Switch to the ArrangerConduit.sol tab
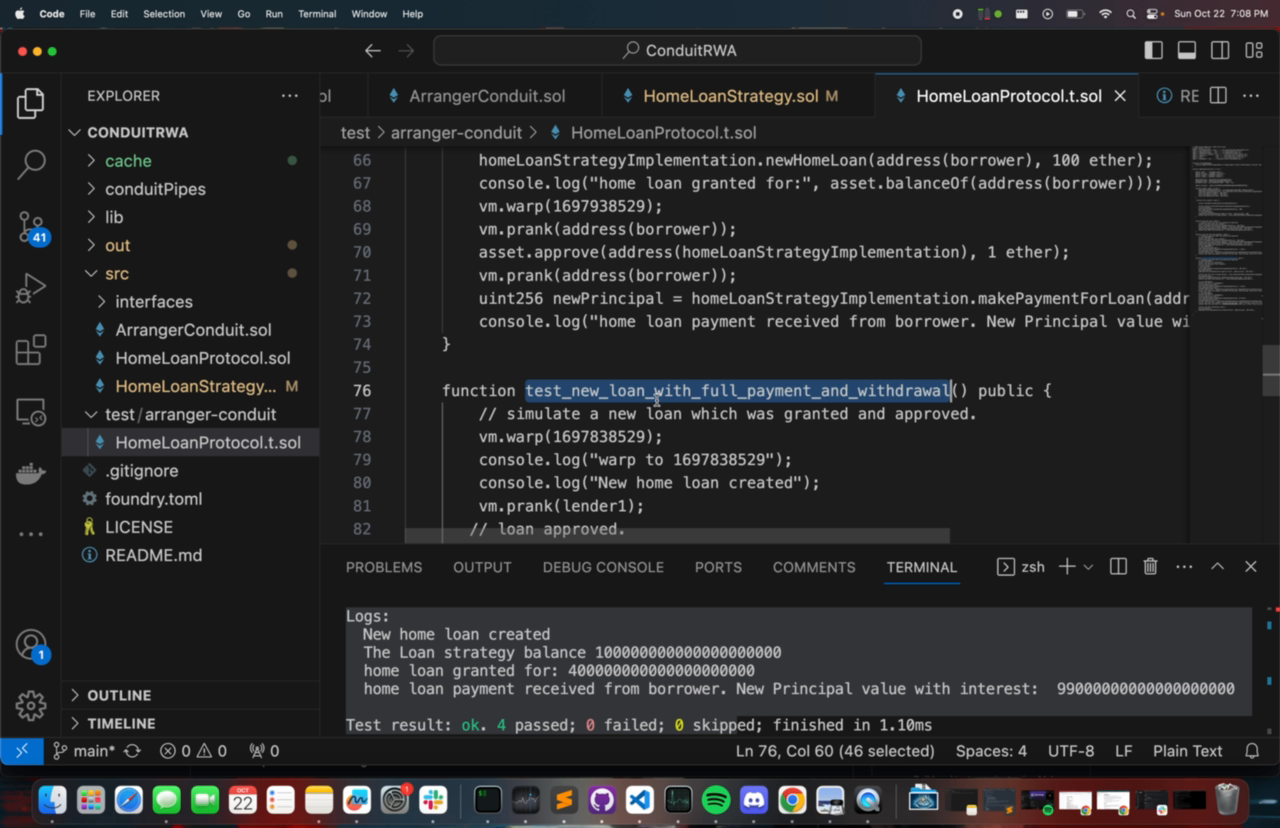The image size is (1280, 828). pos(486,96)
